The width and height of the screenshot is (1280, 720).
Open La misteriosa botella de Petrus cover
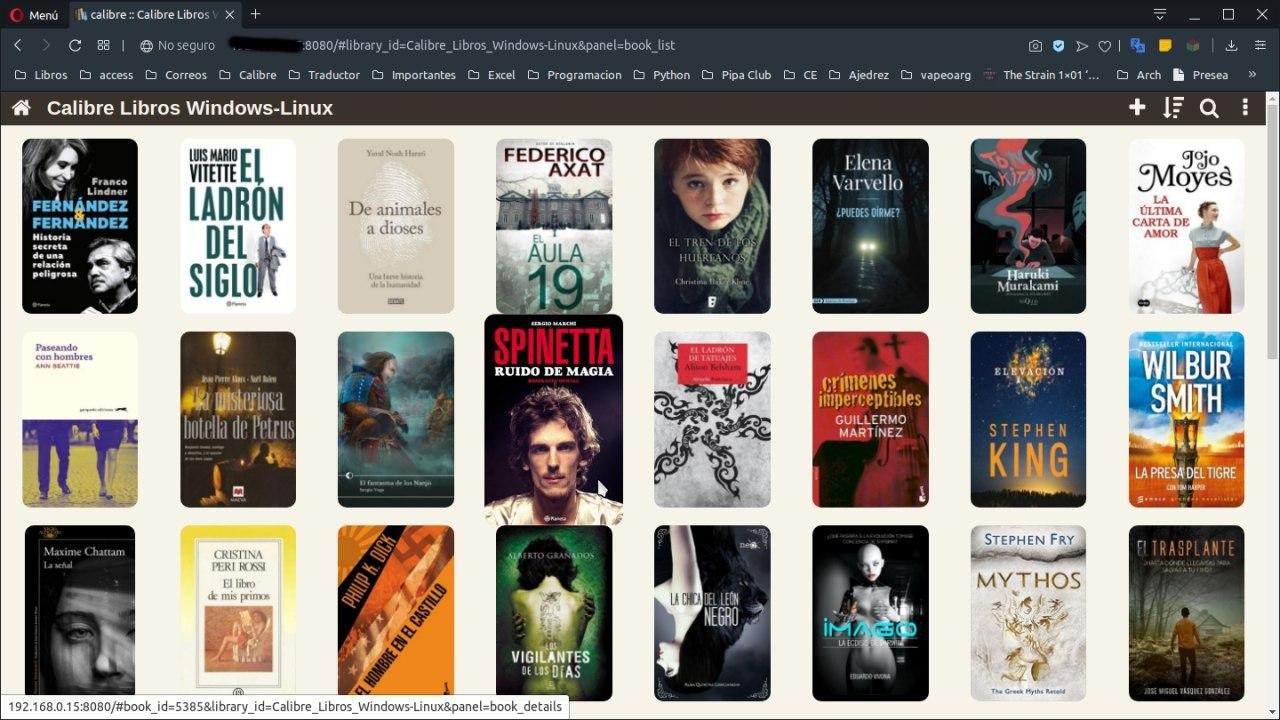point(238,420)
